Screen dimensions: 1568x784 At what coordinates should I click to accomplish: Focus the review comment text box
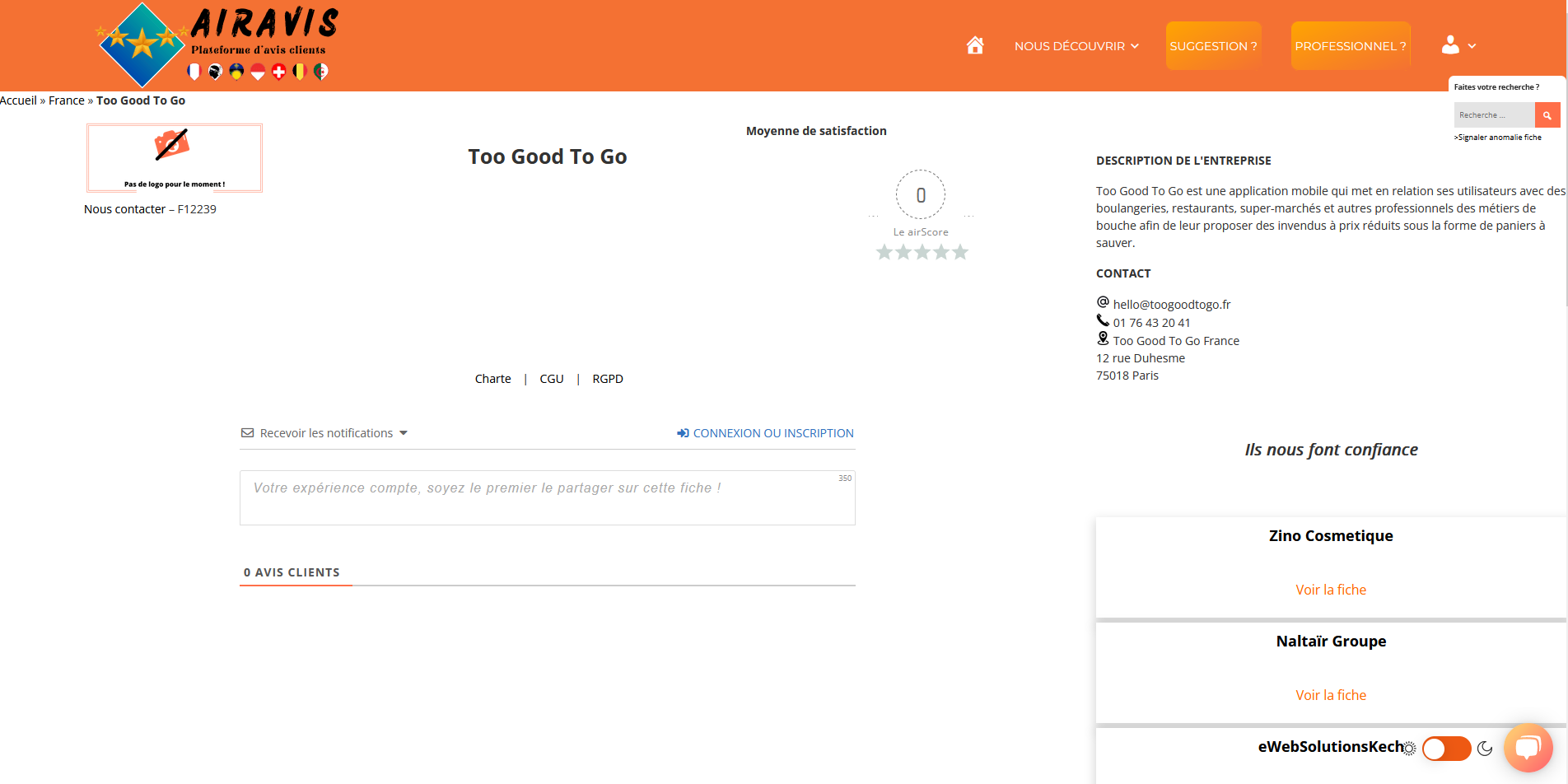[x=548, y=497]
